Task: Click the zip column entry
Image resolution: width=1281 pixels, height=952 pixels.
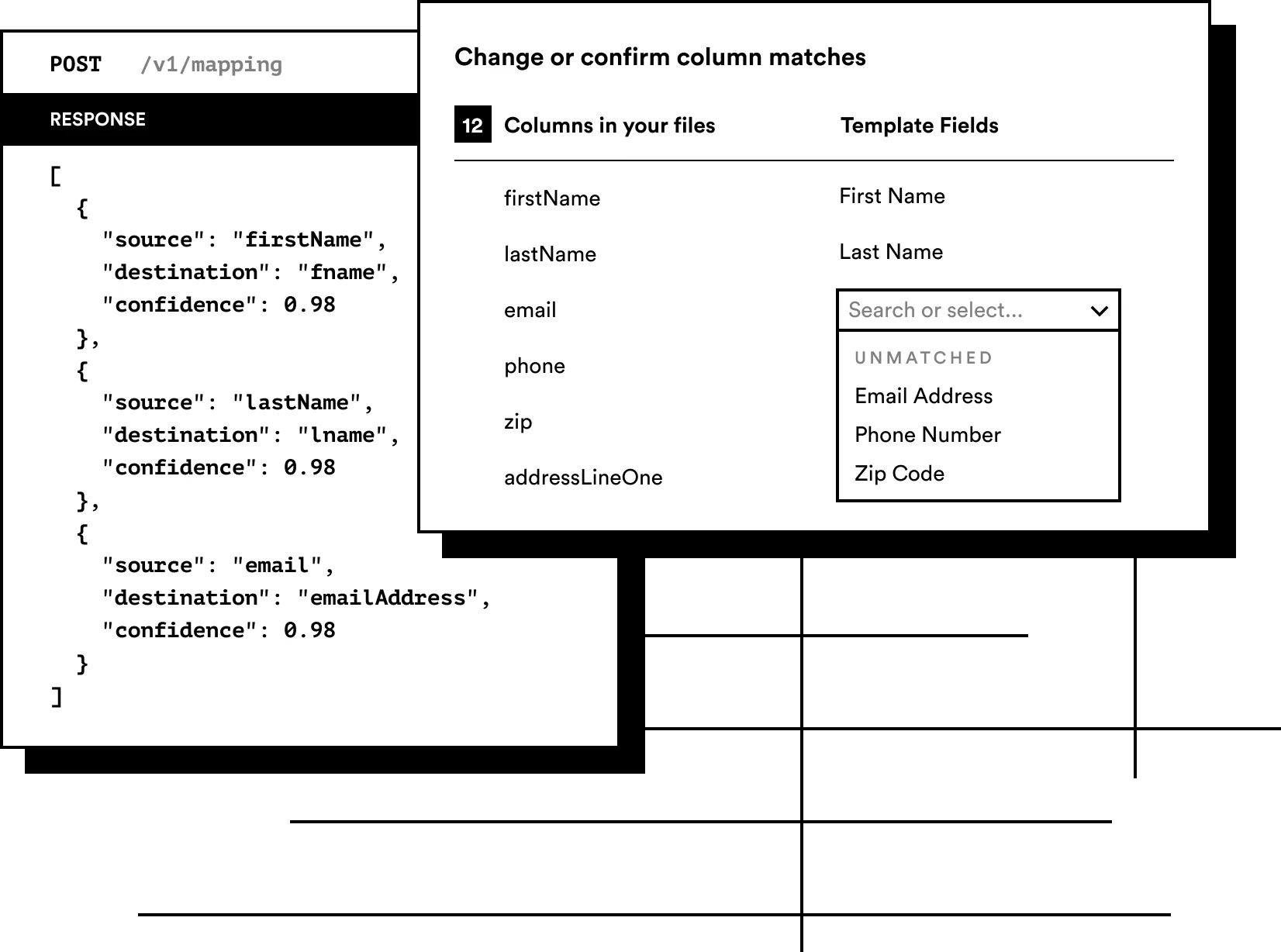Action: [518, 422]
